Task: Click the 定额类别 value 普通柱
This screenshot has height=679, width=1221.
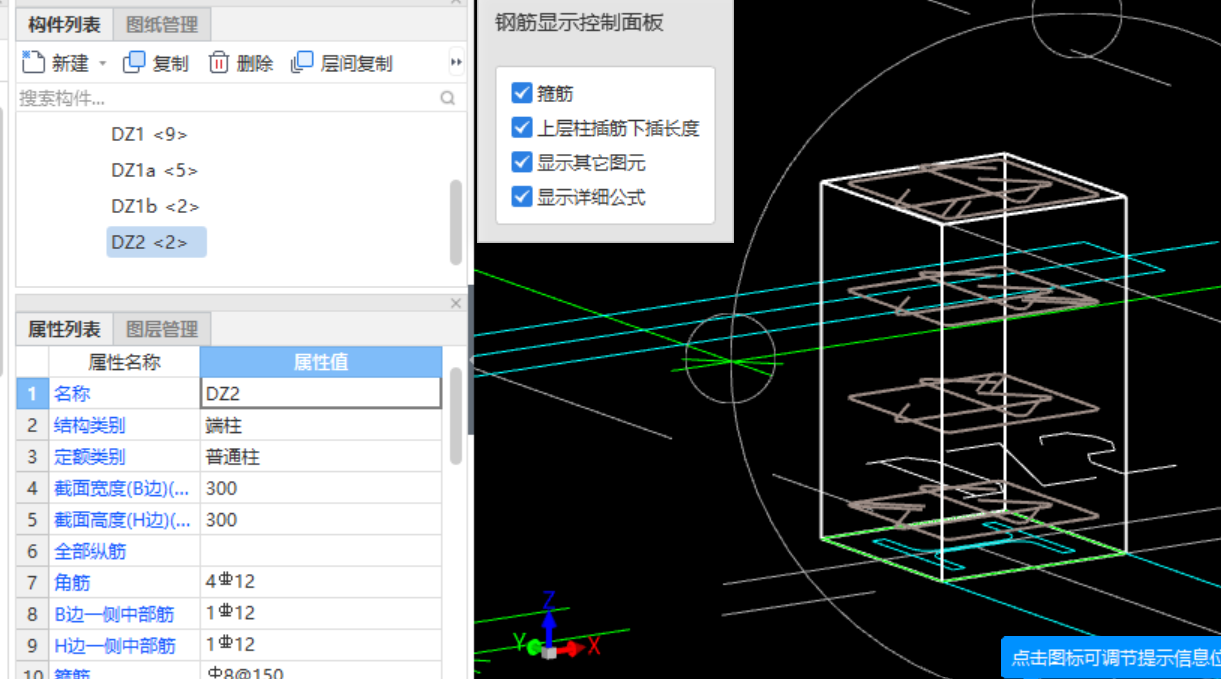Action: point(321,457)
